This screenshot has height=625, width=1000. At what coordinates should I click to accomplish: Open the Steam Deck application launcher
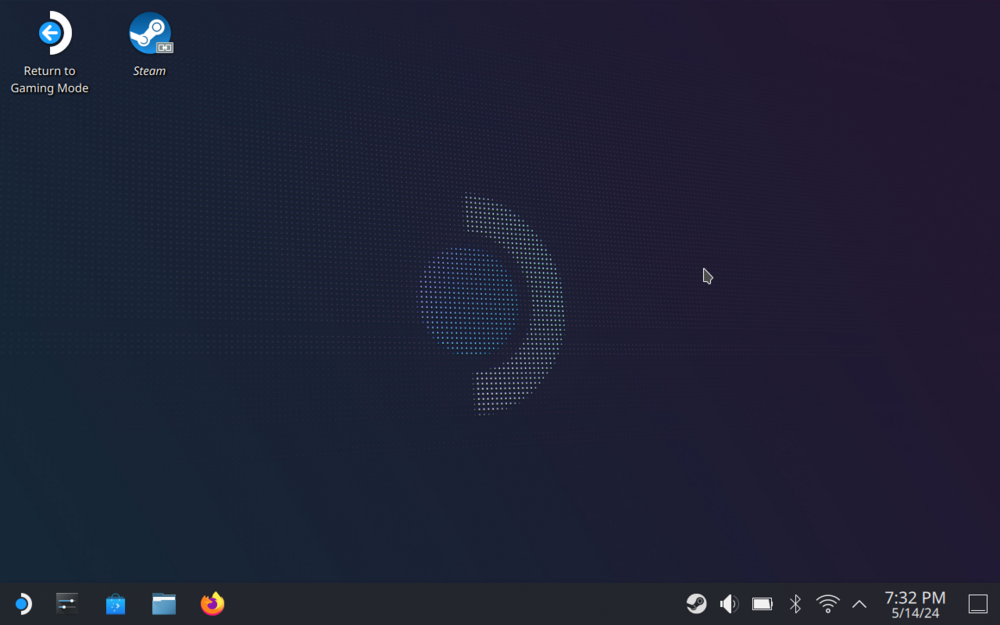point(21,604)
